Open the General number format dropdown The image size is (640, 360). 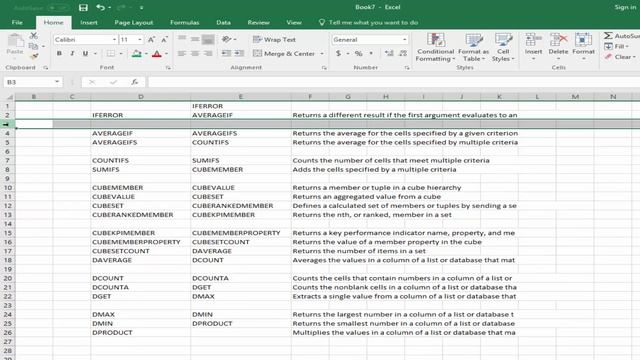(404, 40)
